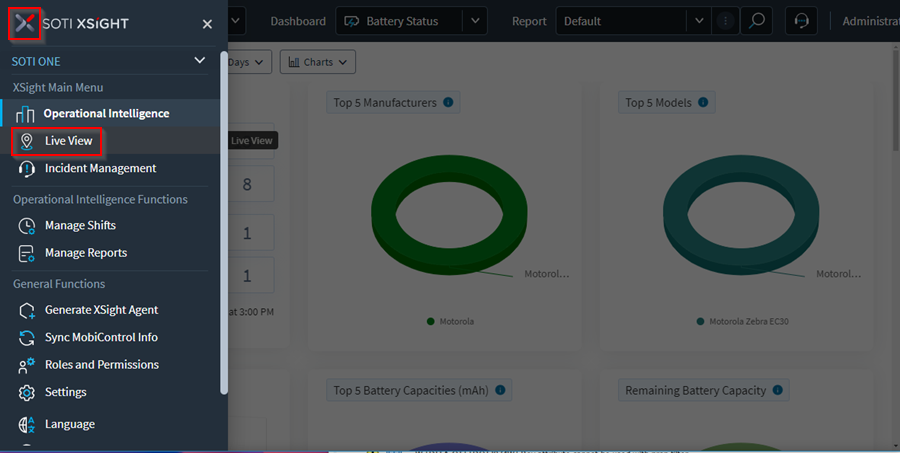Click the Roles and Permissions user icon

point(26,365)
